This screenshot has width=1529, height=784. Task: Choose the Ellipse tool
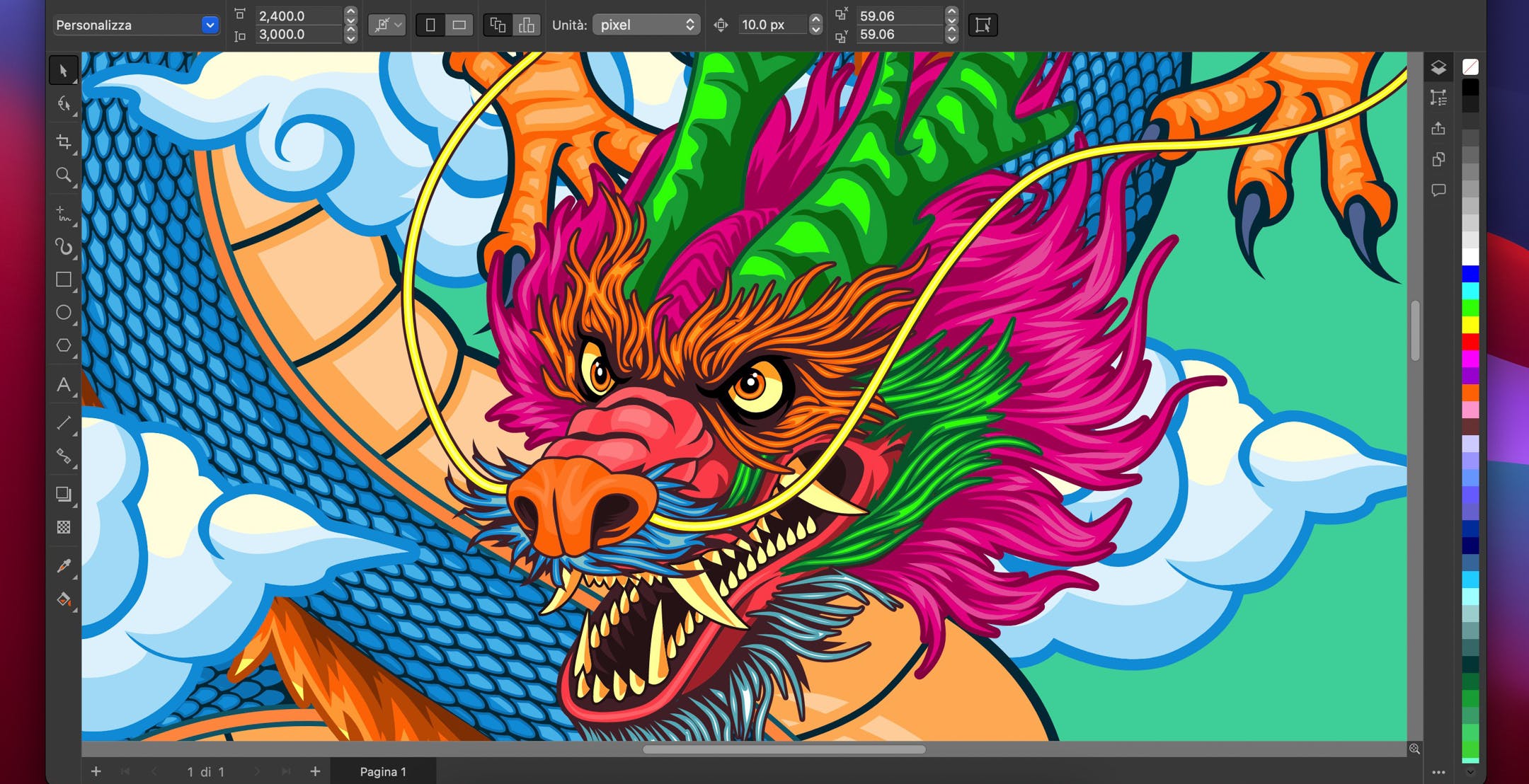[x=64, y=313]
